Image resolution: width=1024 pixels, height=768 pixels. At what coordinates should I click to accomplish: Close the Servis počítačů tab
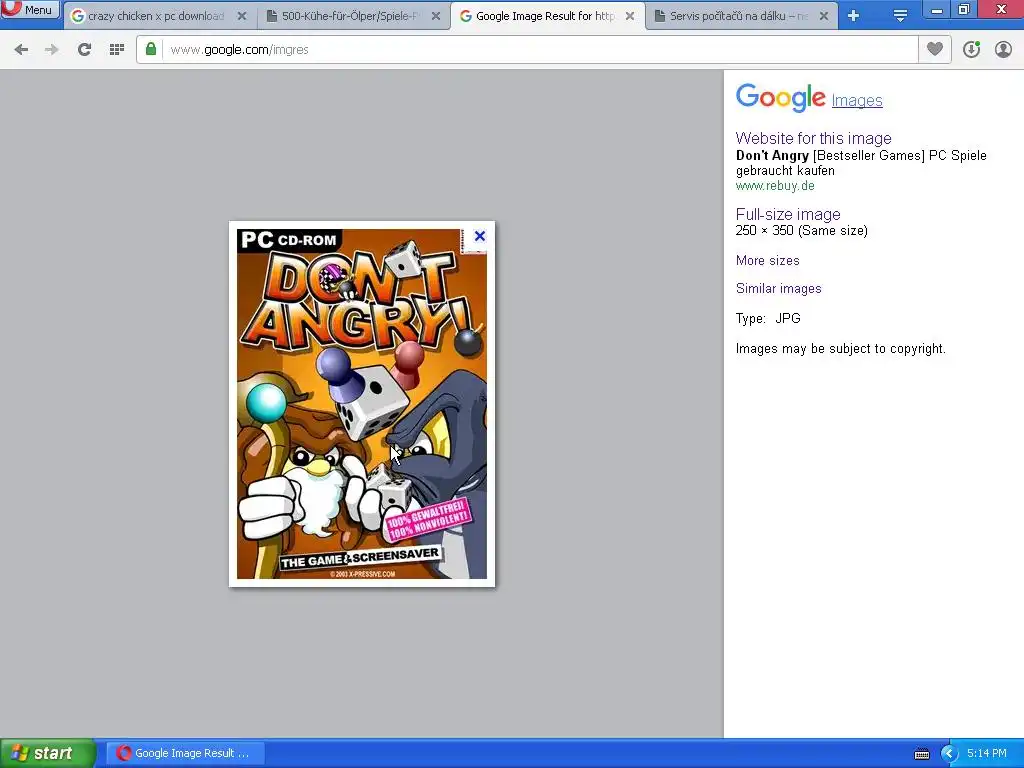824,16
